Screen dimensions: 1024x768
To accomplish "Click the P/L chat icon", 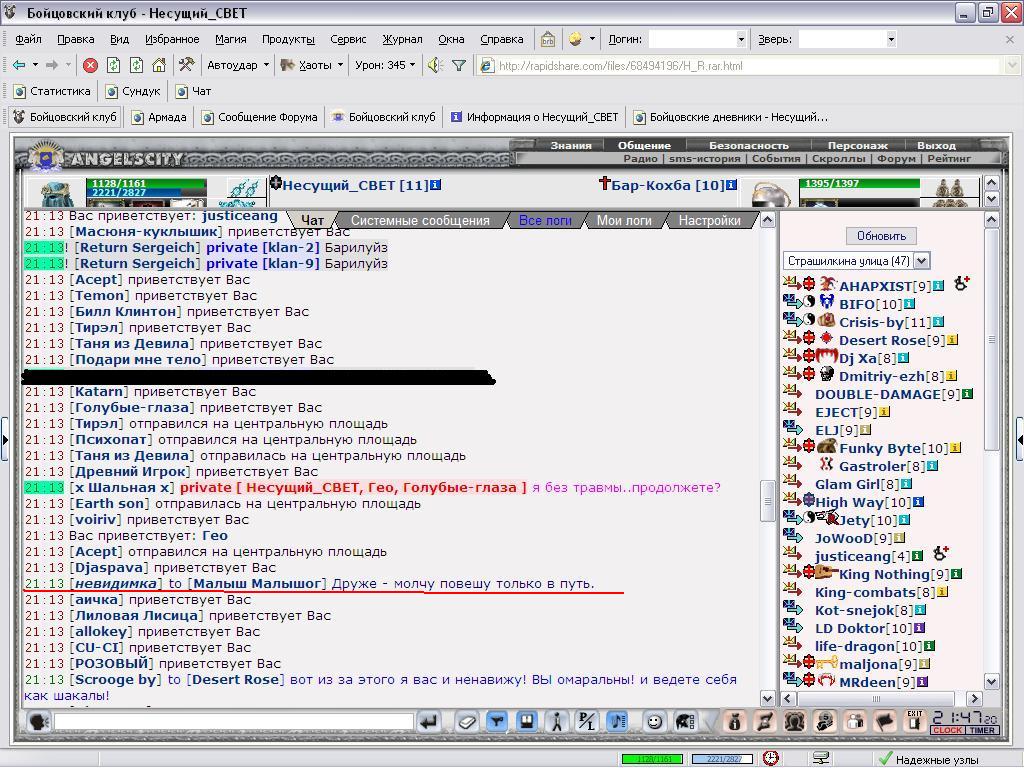I will click(586, 722).
